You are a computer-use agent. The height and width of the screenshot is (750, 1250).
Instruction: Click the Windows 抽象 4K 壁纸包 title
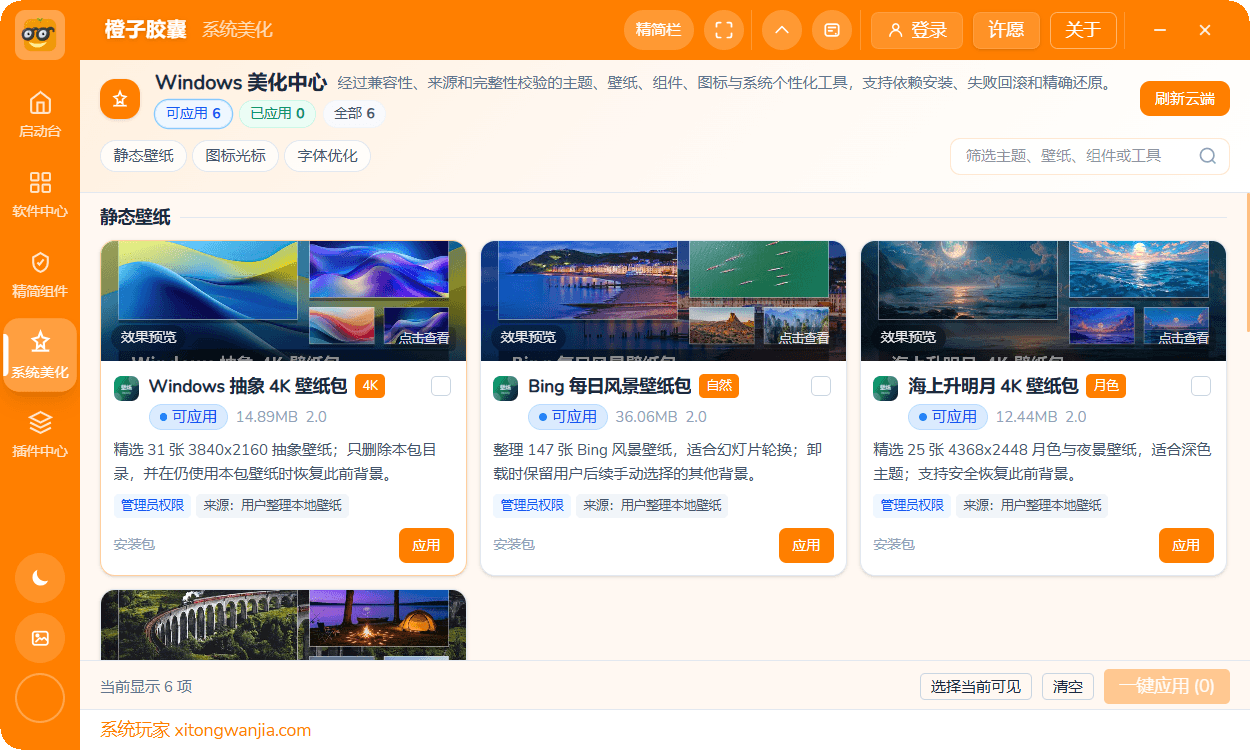pos(248,386)
